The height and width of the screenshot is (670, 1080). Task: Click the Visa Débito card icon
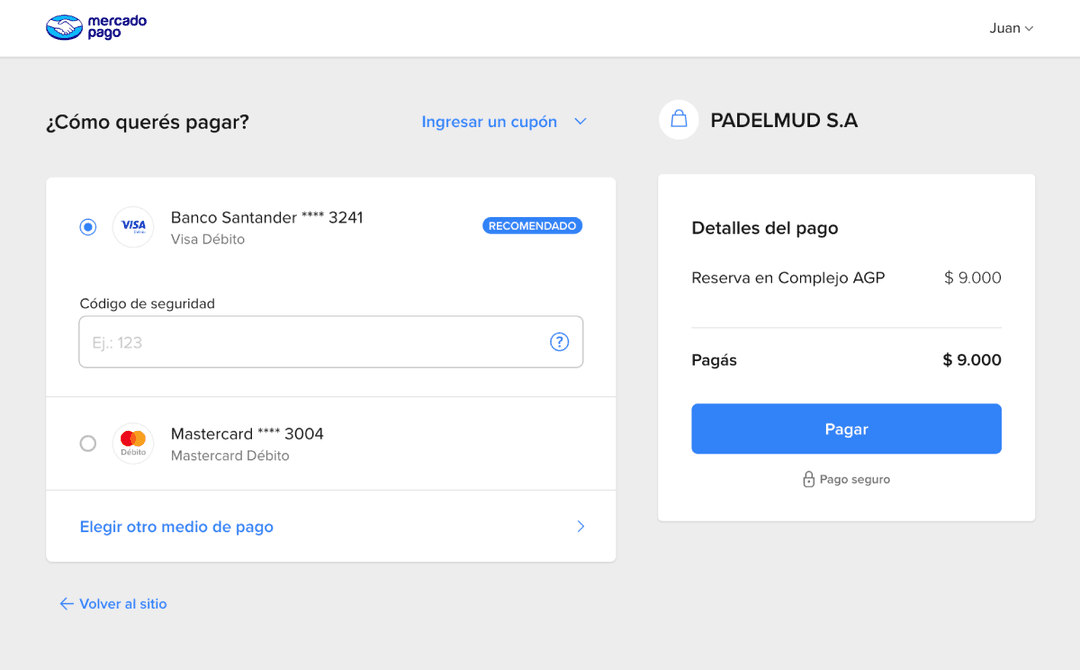[x=133, y=227]
